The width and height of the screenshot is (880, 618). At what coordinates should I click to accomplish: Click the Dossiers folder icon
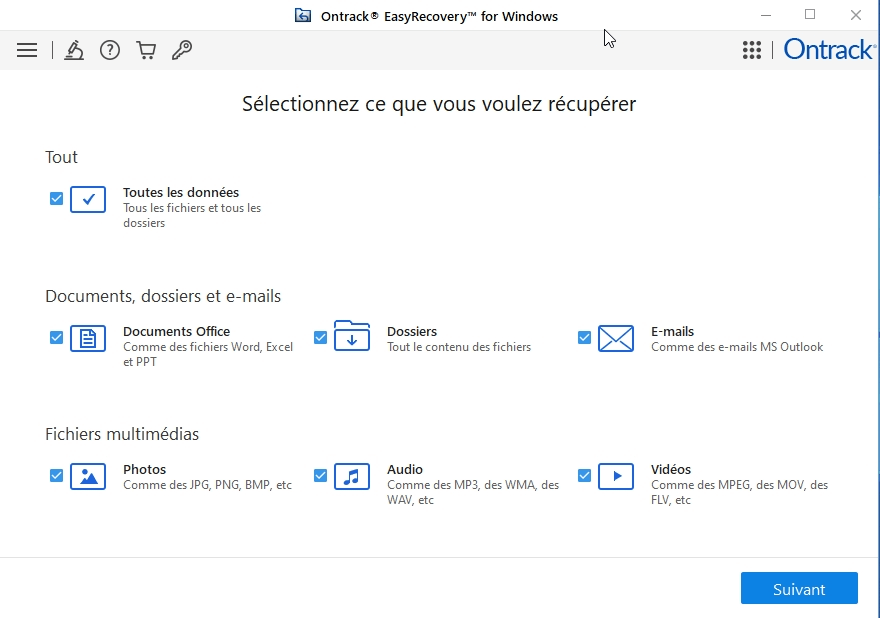point(351,339)
